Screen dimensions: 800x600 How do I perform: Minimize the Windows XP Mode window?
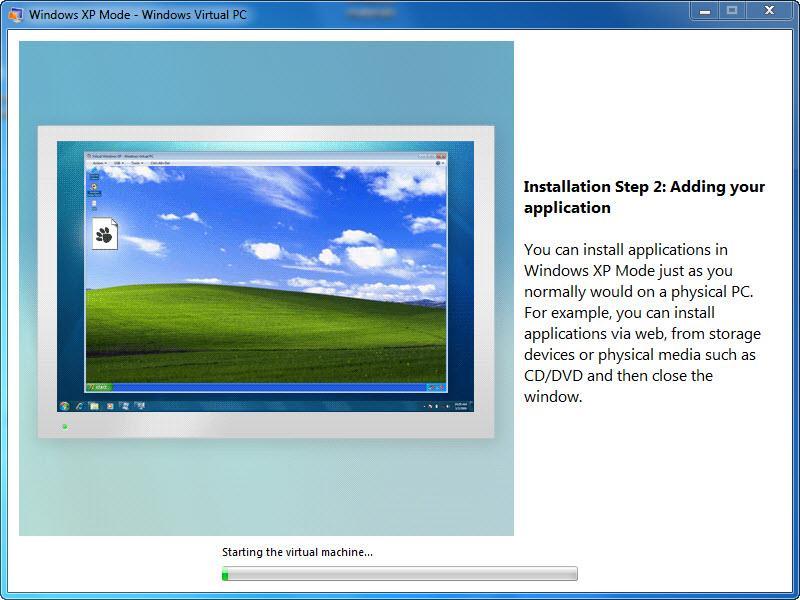705,11
